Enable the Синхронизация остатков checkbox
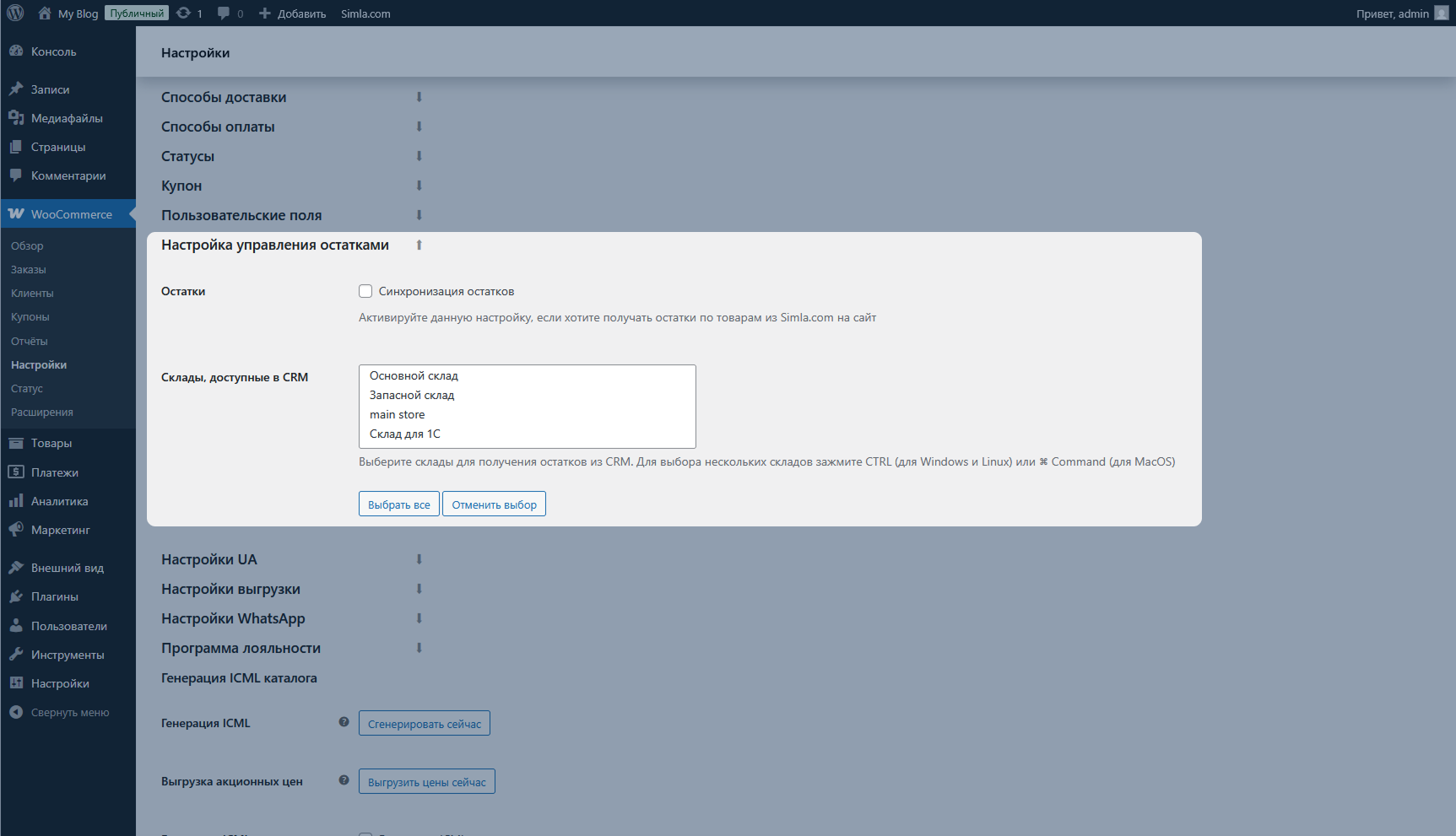1456x836 pixels. click(x=365, y=291)
